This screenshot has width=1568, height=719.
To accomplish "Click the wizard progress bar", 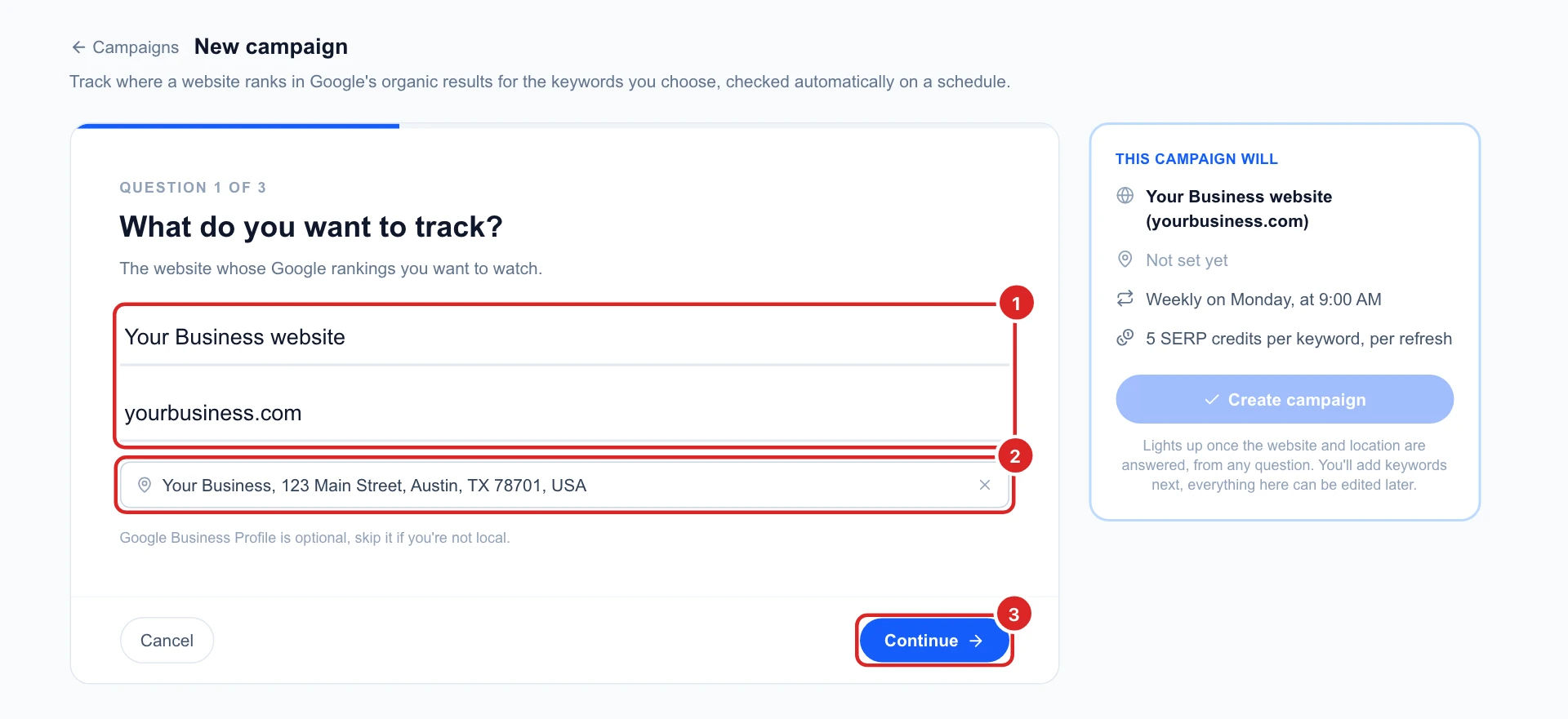I will (564, 126).
